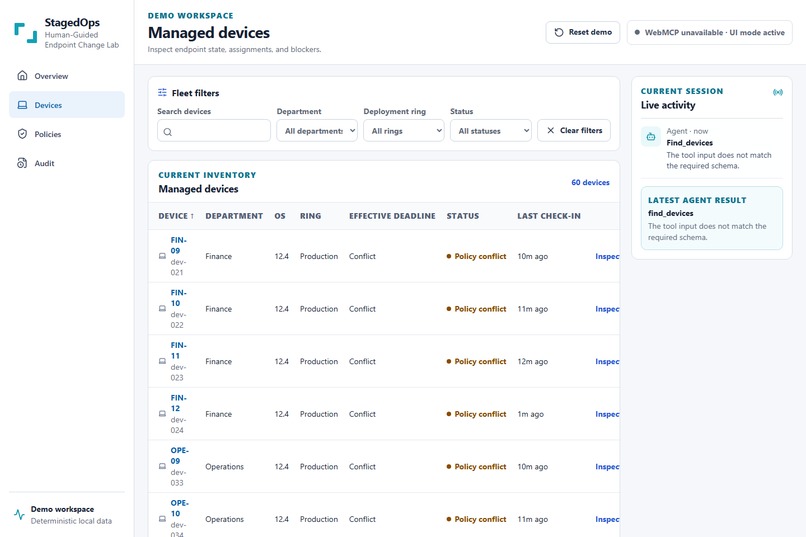Screen dimensions: 806x537
Task: Click the activity pulse icon beside Demo workspace
Action: coord(20,514)
